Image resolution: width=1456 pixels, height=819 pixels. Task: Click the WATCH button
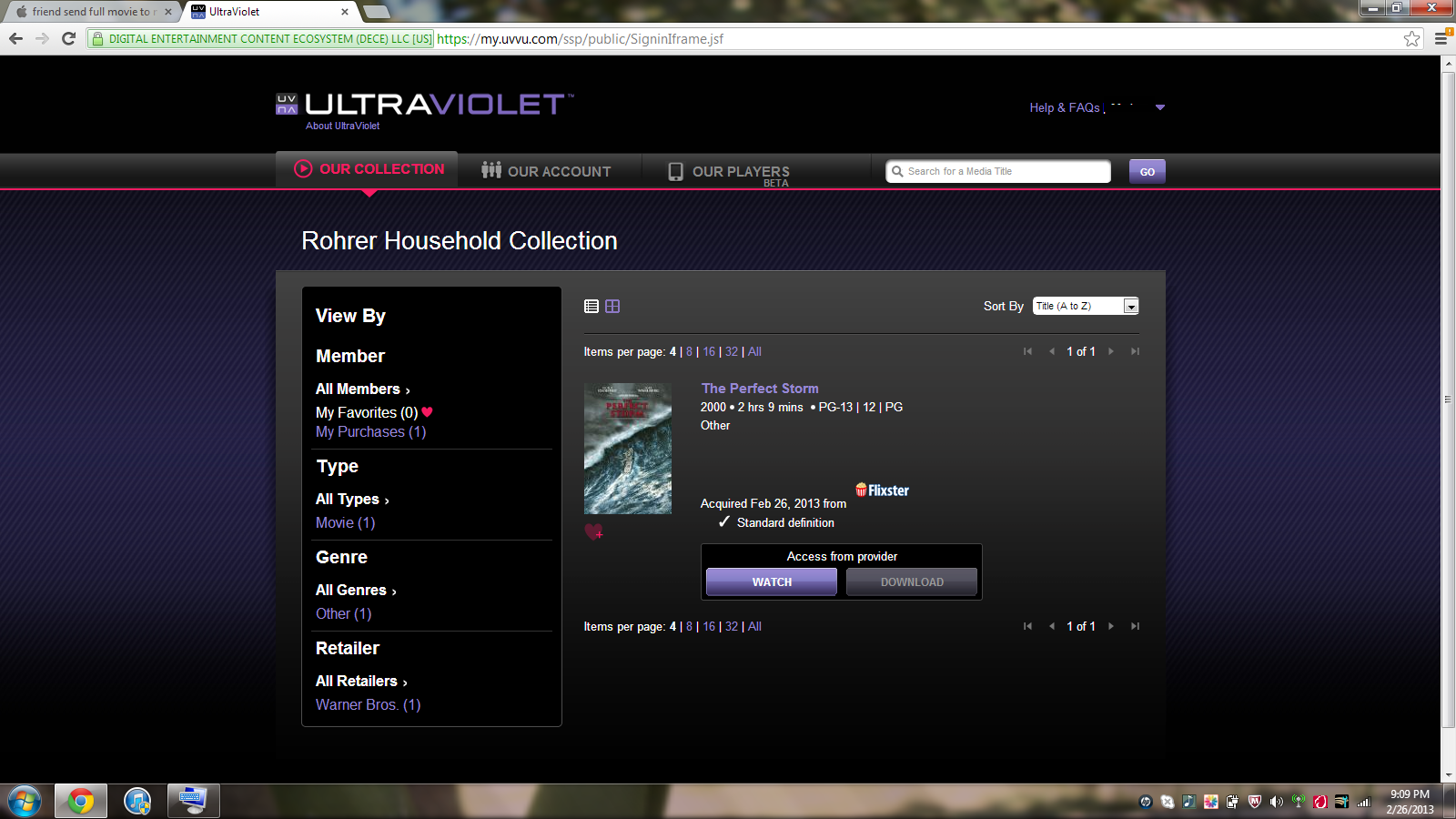coord(772,582)
